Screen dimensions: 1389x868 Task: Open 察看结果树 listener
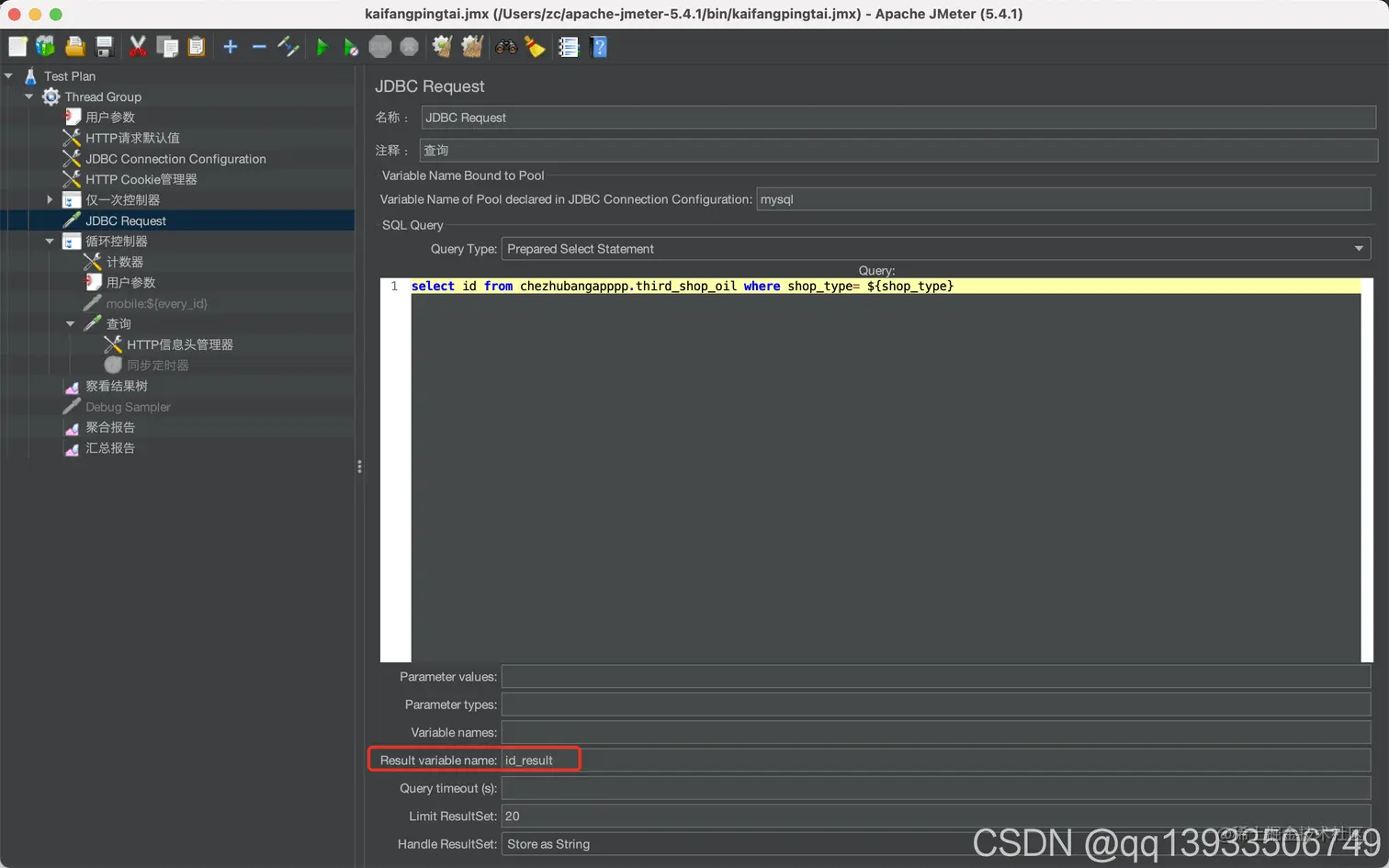coord(116,386)
